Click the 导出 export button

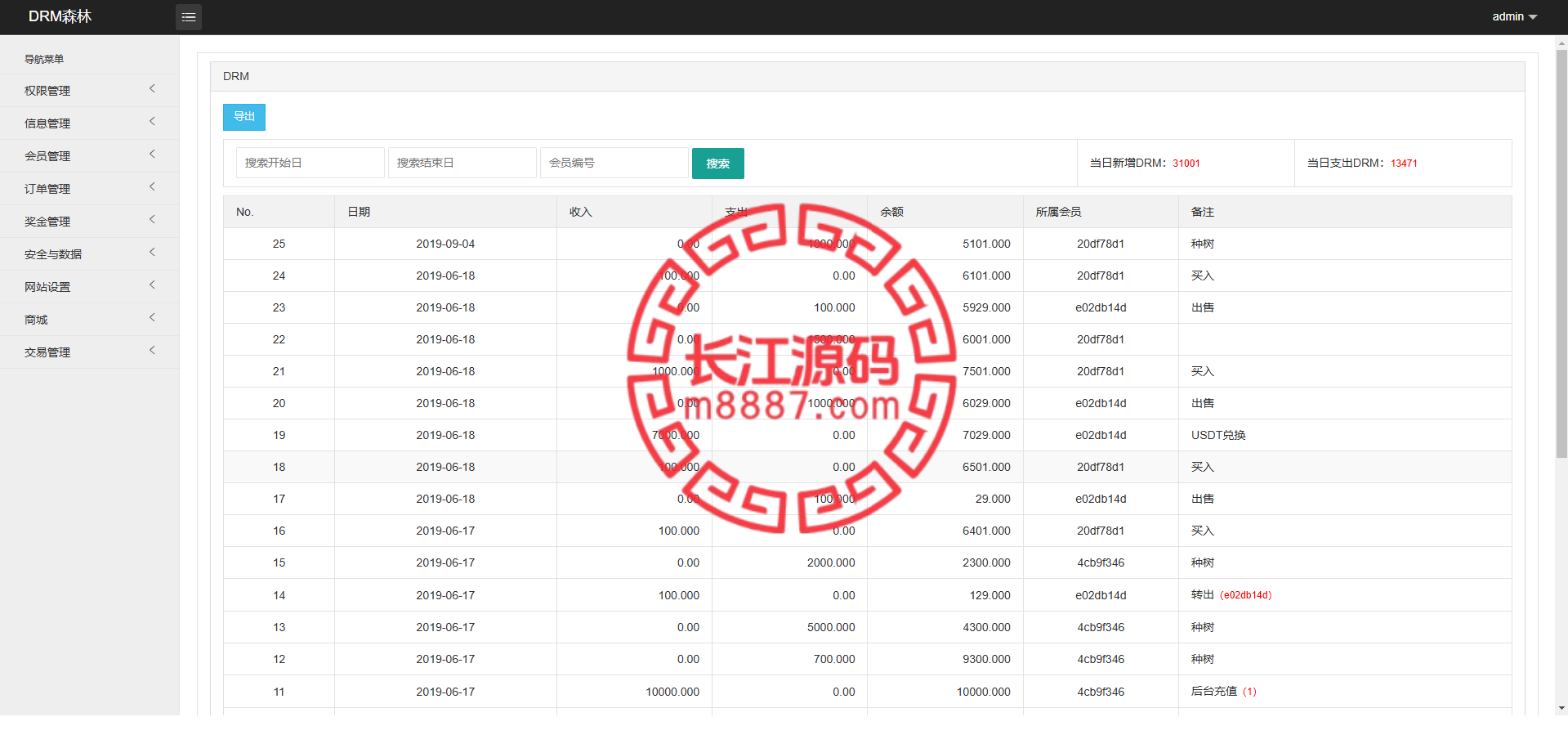coord(244,117)
